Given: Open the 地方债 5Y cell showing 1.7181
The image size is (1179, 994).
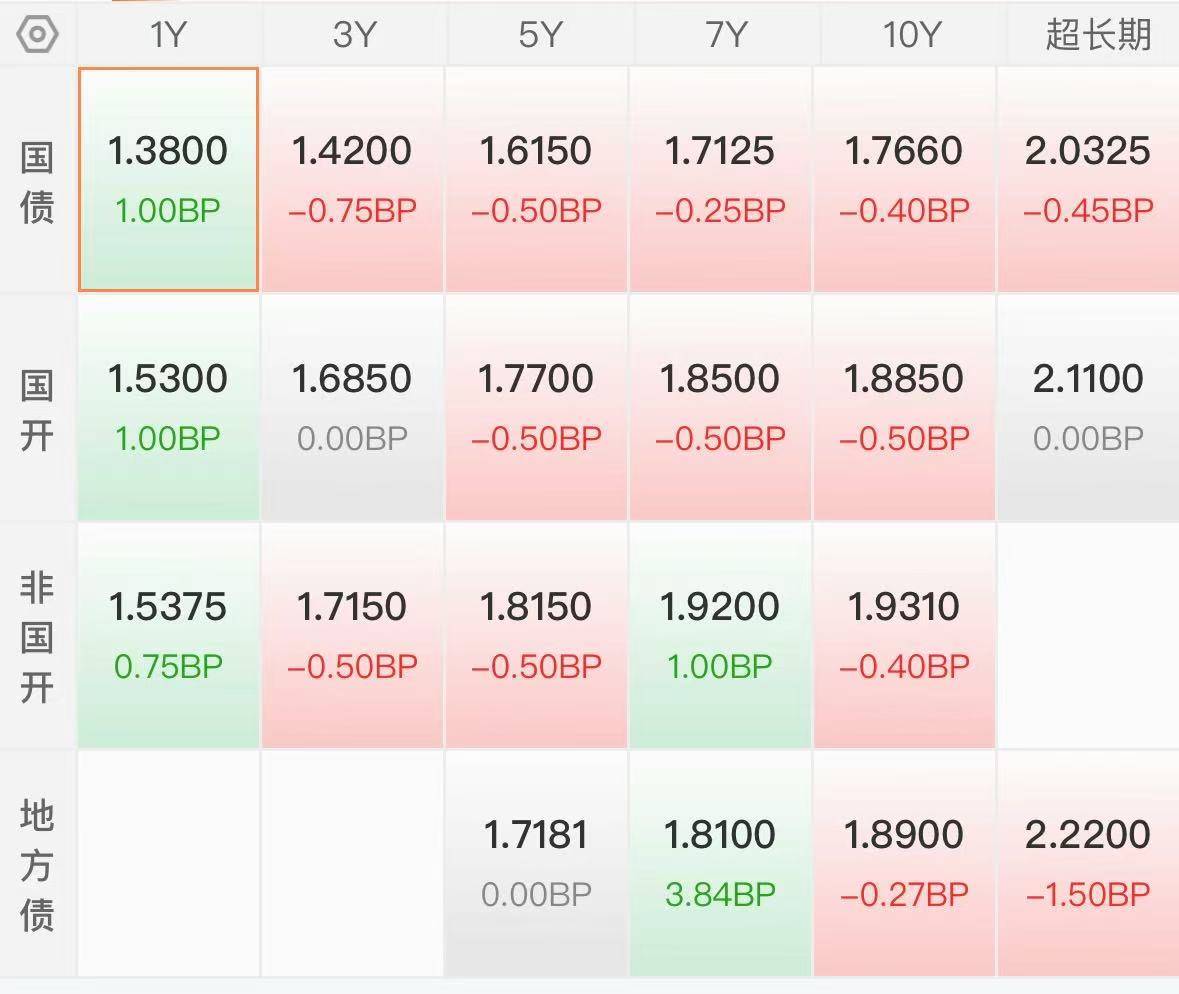Looking at the screenshot, I should 536,864.
